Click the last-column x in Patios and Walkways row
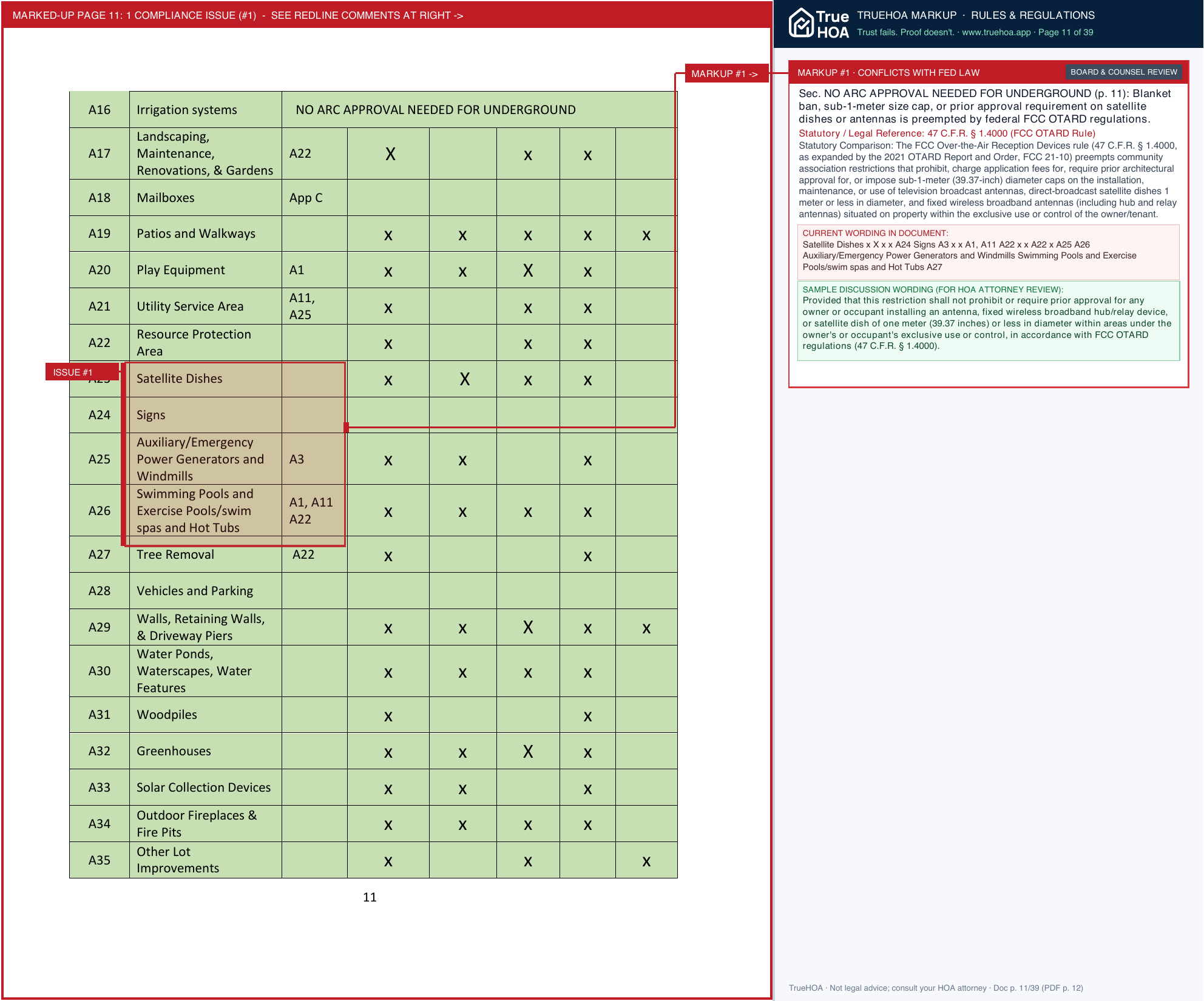Image resolution: width=1204 pixels, height=1001 pixels. (646, 235)
